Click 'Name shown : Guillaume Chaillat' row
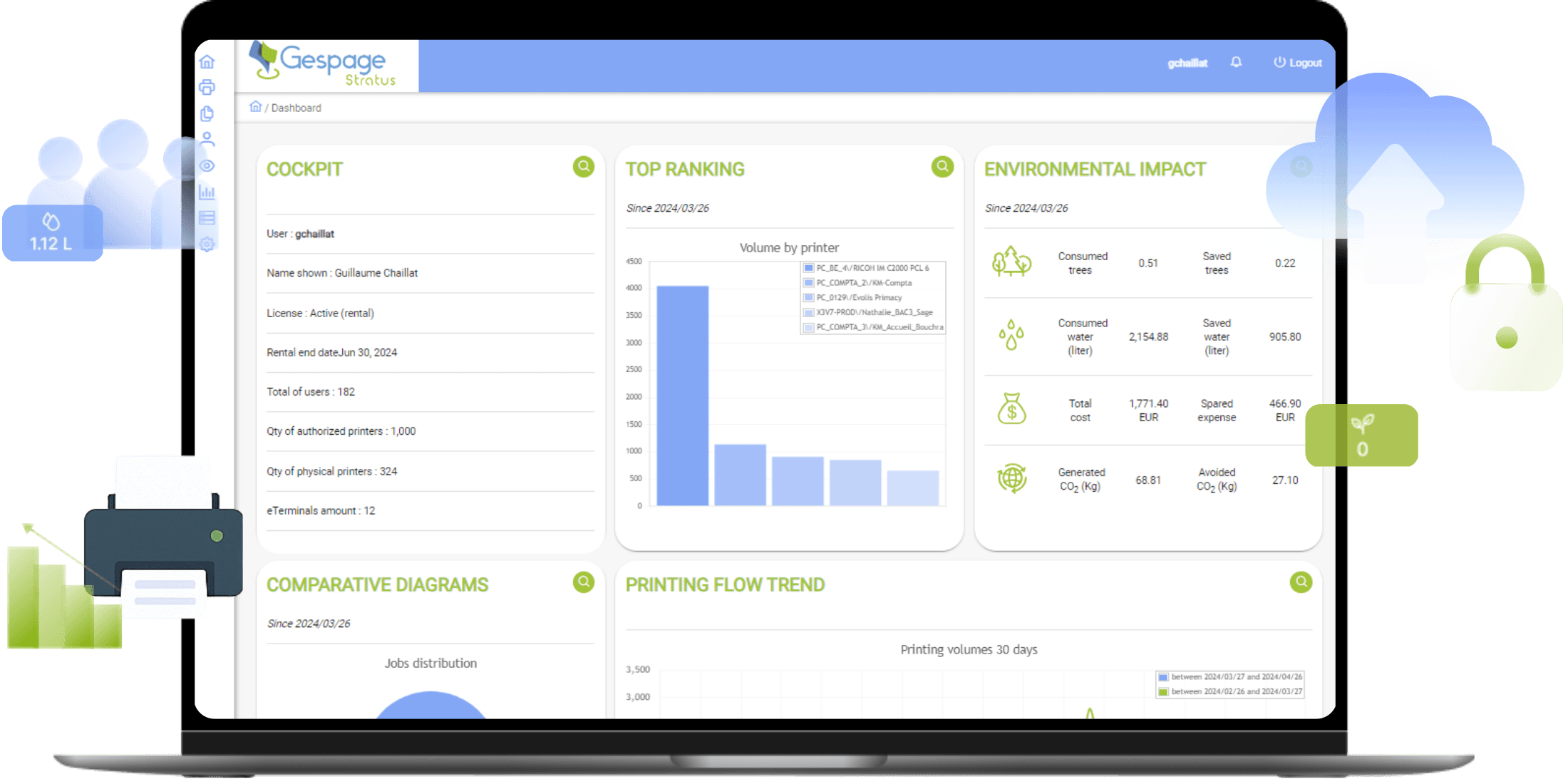 tap(430, 273)
